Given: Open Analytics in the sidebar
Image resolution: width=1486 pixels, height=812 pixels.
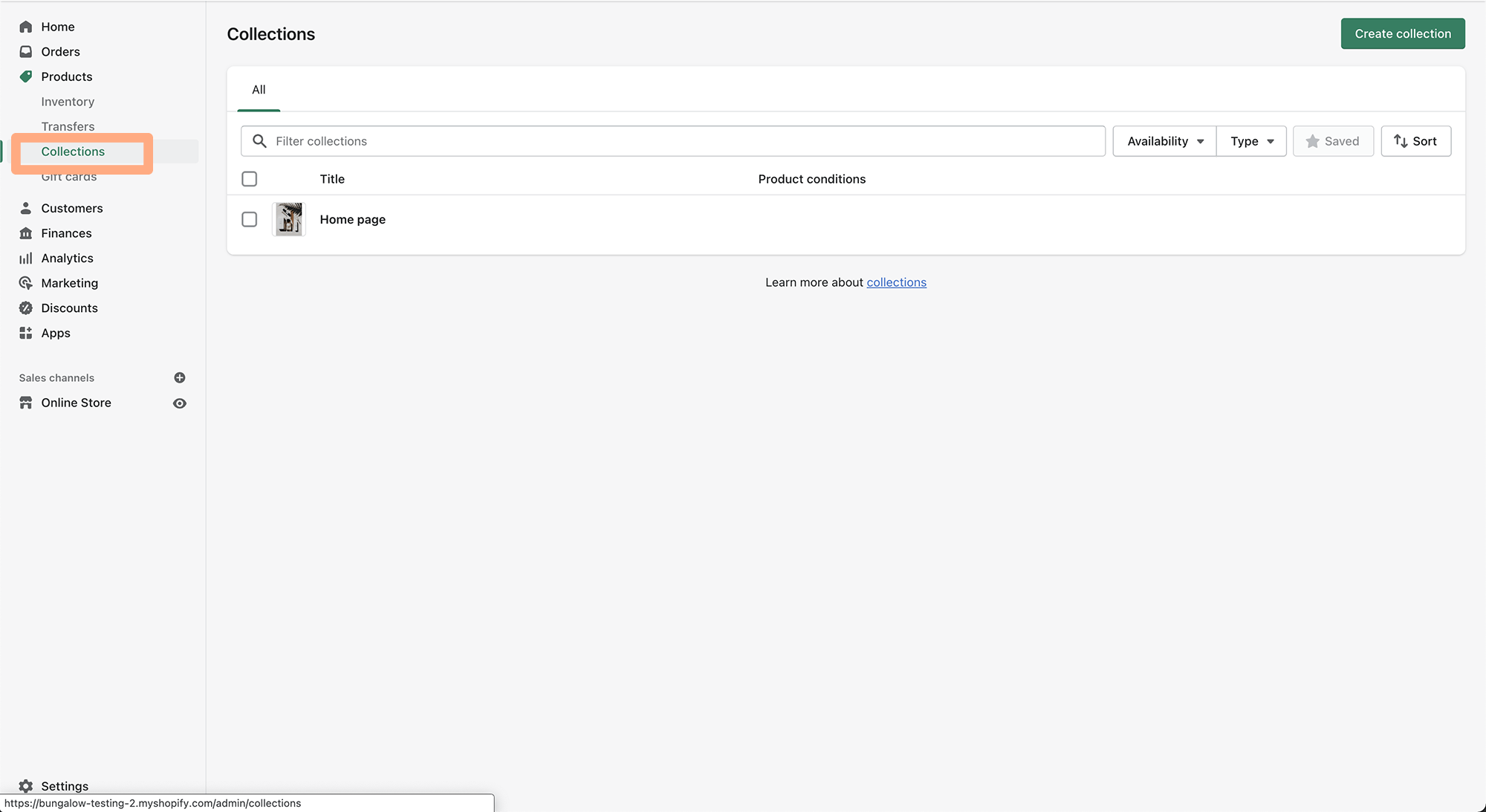Looking at the screenshot, I should (x=68, y=258).
